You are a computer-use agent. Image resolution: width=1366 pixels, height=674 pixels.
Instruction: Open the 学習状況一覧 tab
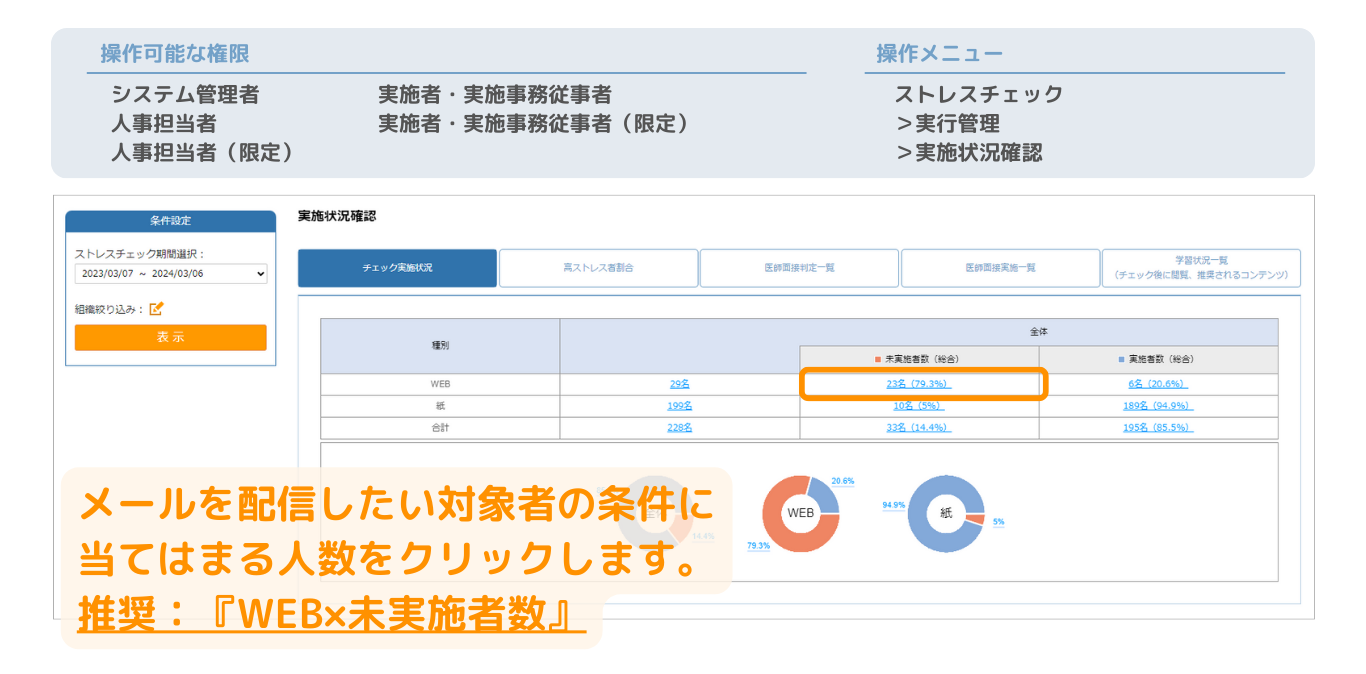click(1201, 268)
